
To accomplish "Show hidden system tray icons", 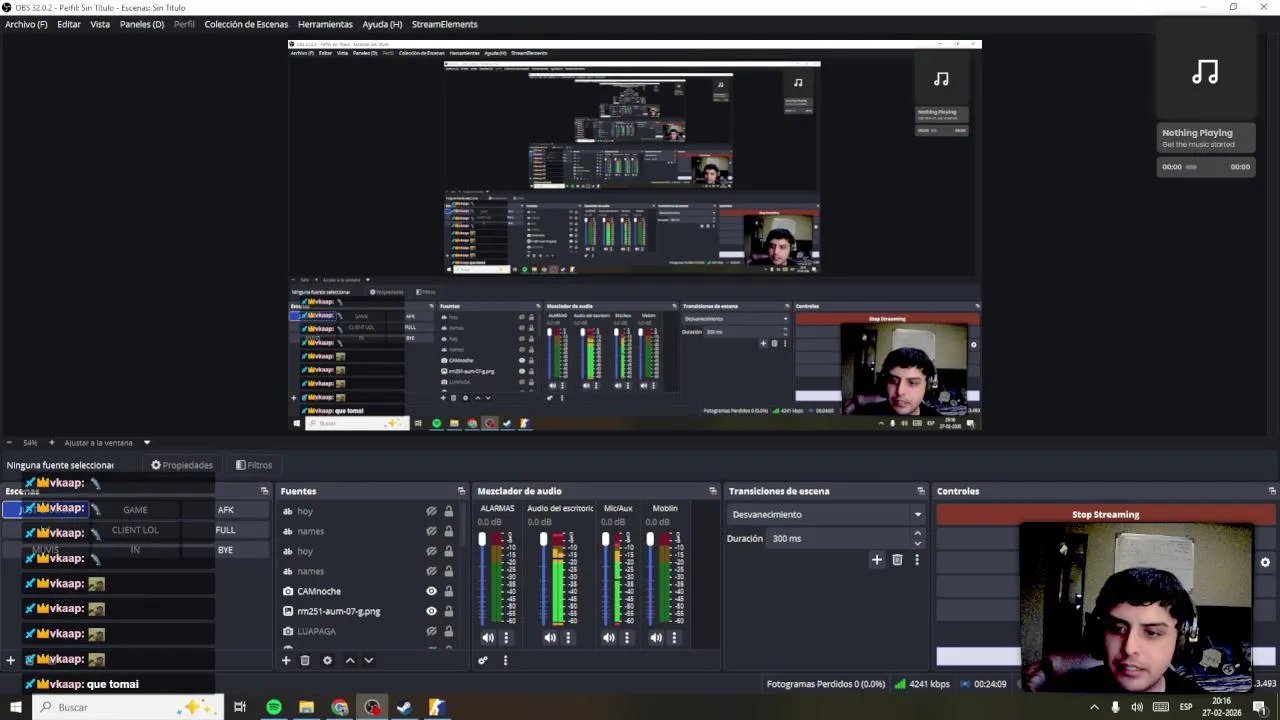I will [1094, 707].
